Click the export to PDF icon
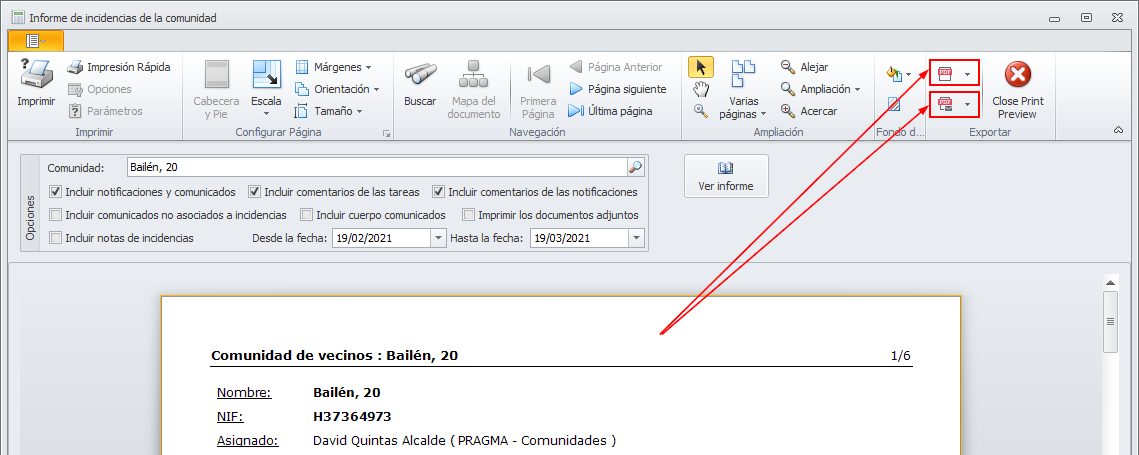The width and height of the screenshot is (1139, 455). click(945, 73)
